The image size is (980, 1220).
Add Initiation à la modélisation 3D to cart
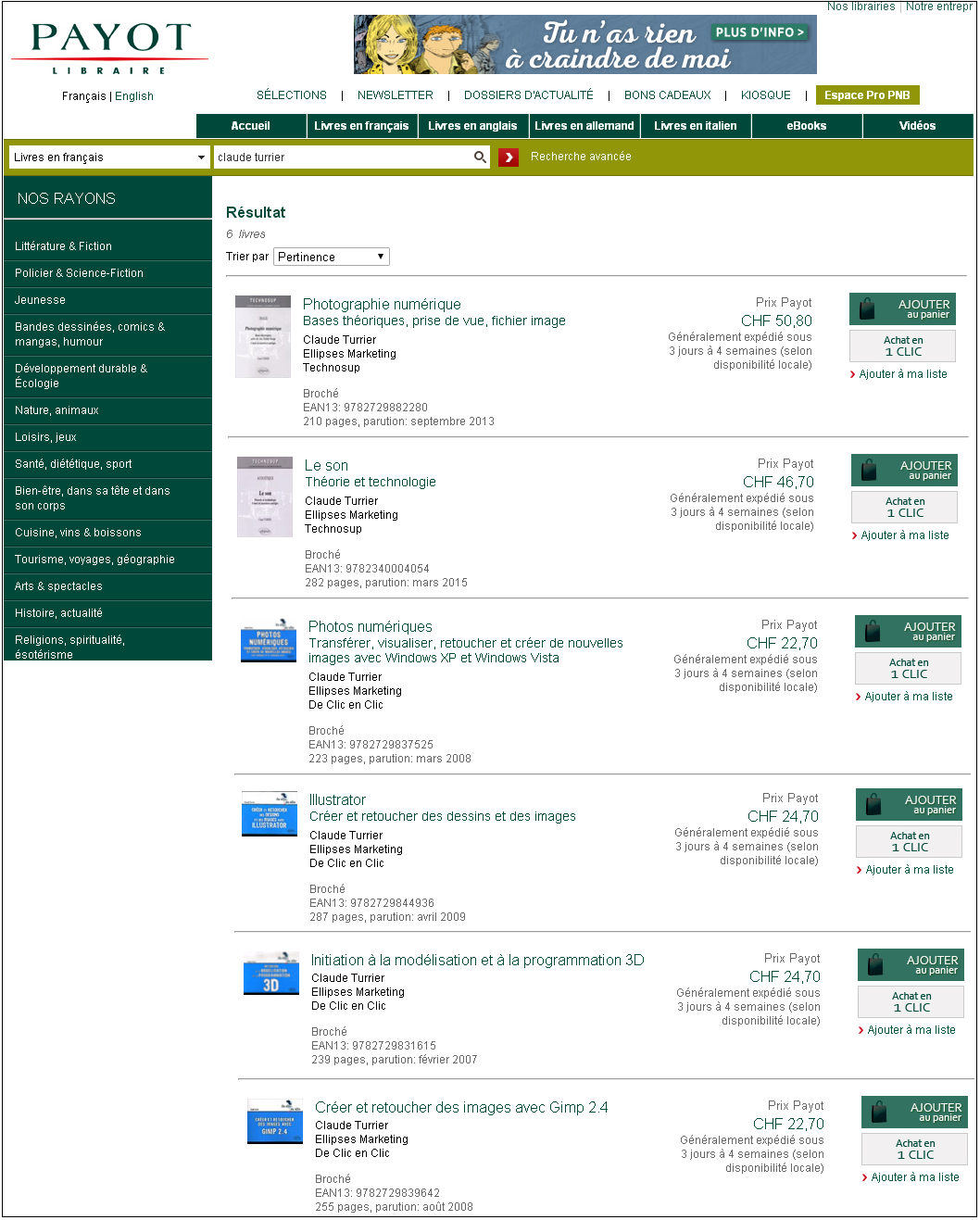point(911,965)
